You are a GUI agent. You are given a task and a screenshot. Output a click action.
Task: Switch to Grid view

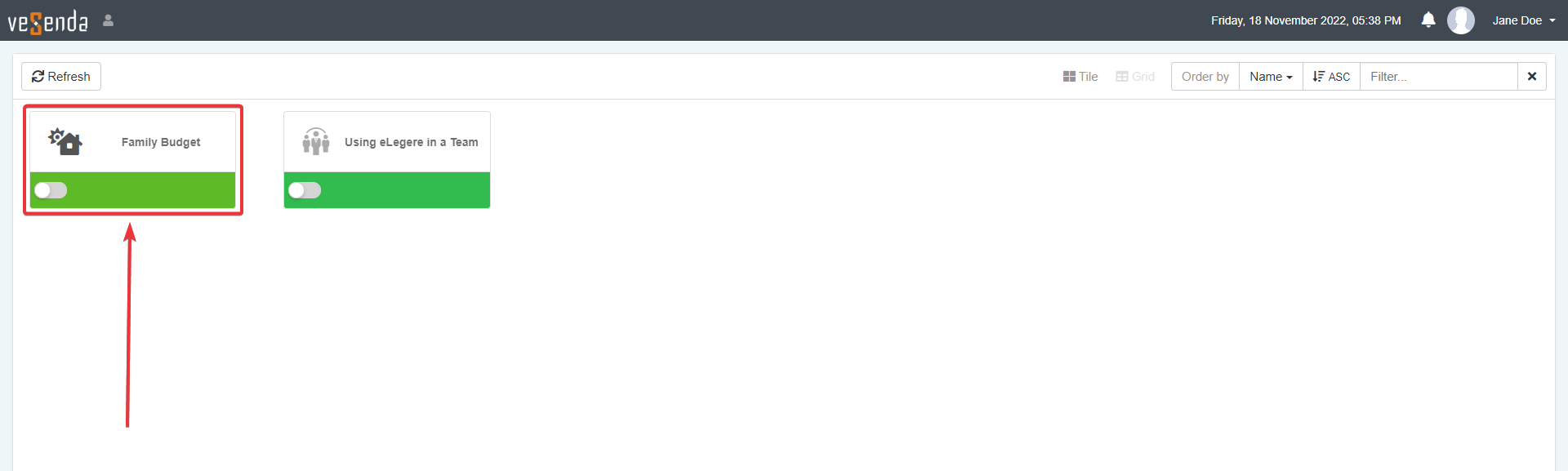point(1135,77)
